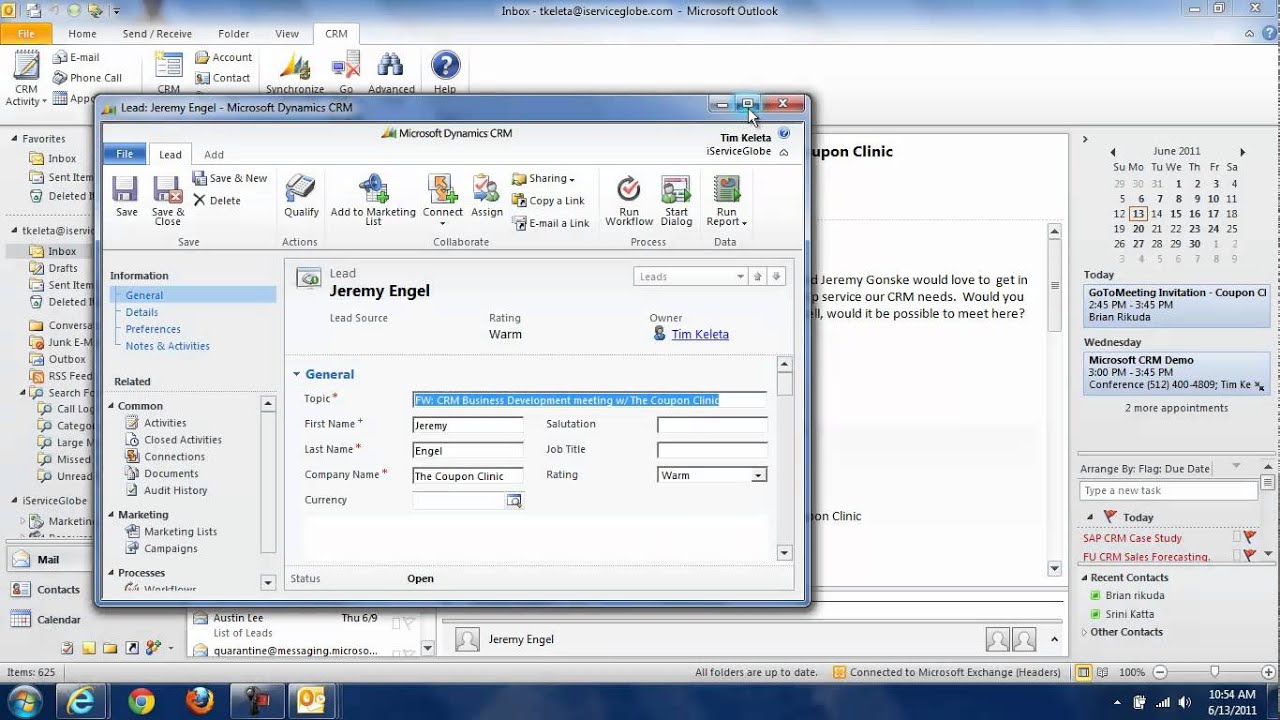This screenshot has width=1280, height=720.
Task: Click the Type a new task field
Action: click(1168, 491)
